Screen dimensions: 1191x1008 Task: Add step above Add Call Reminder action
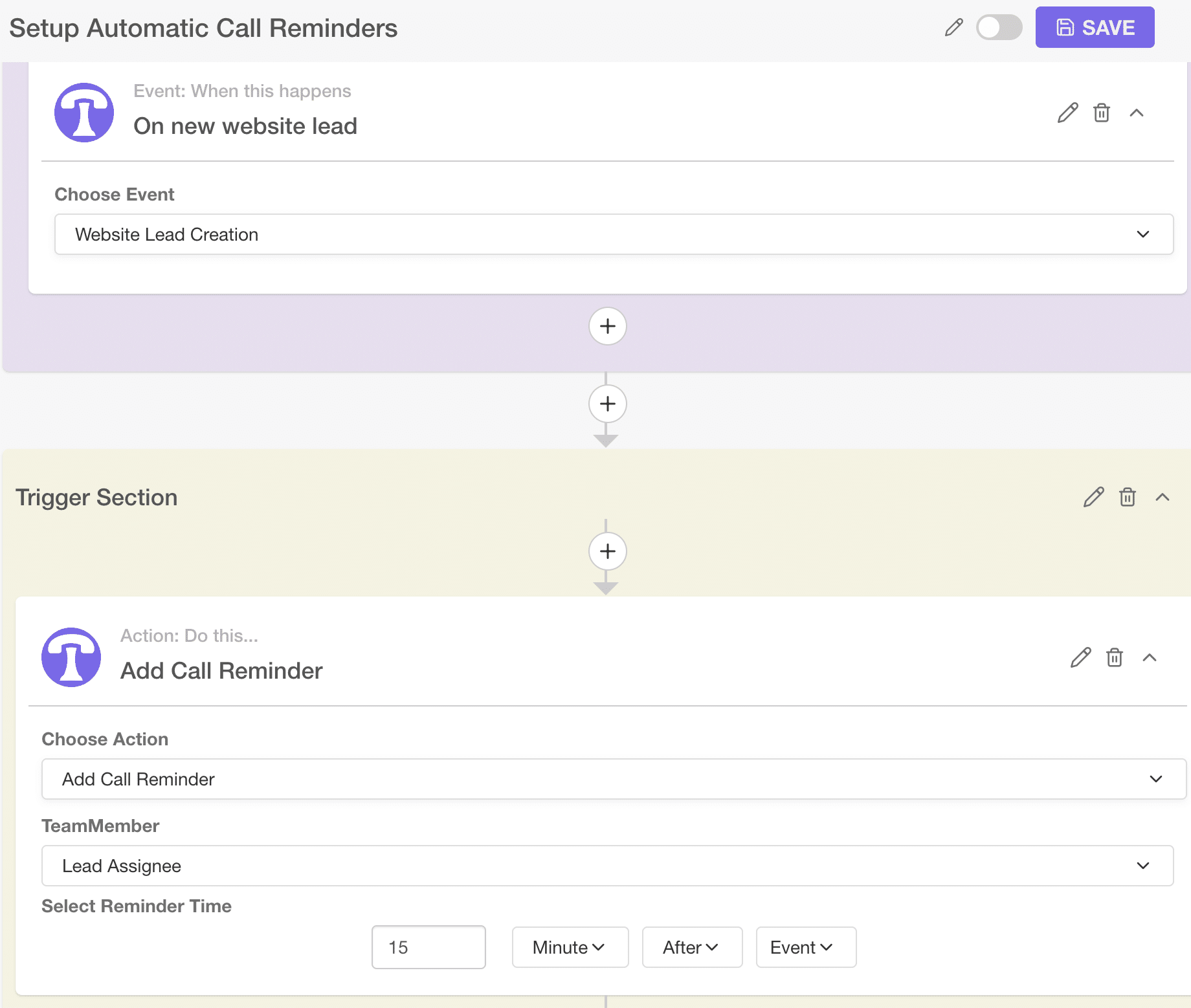coord(607,551)
